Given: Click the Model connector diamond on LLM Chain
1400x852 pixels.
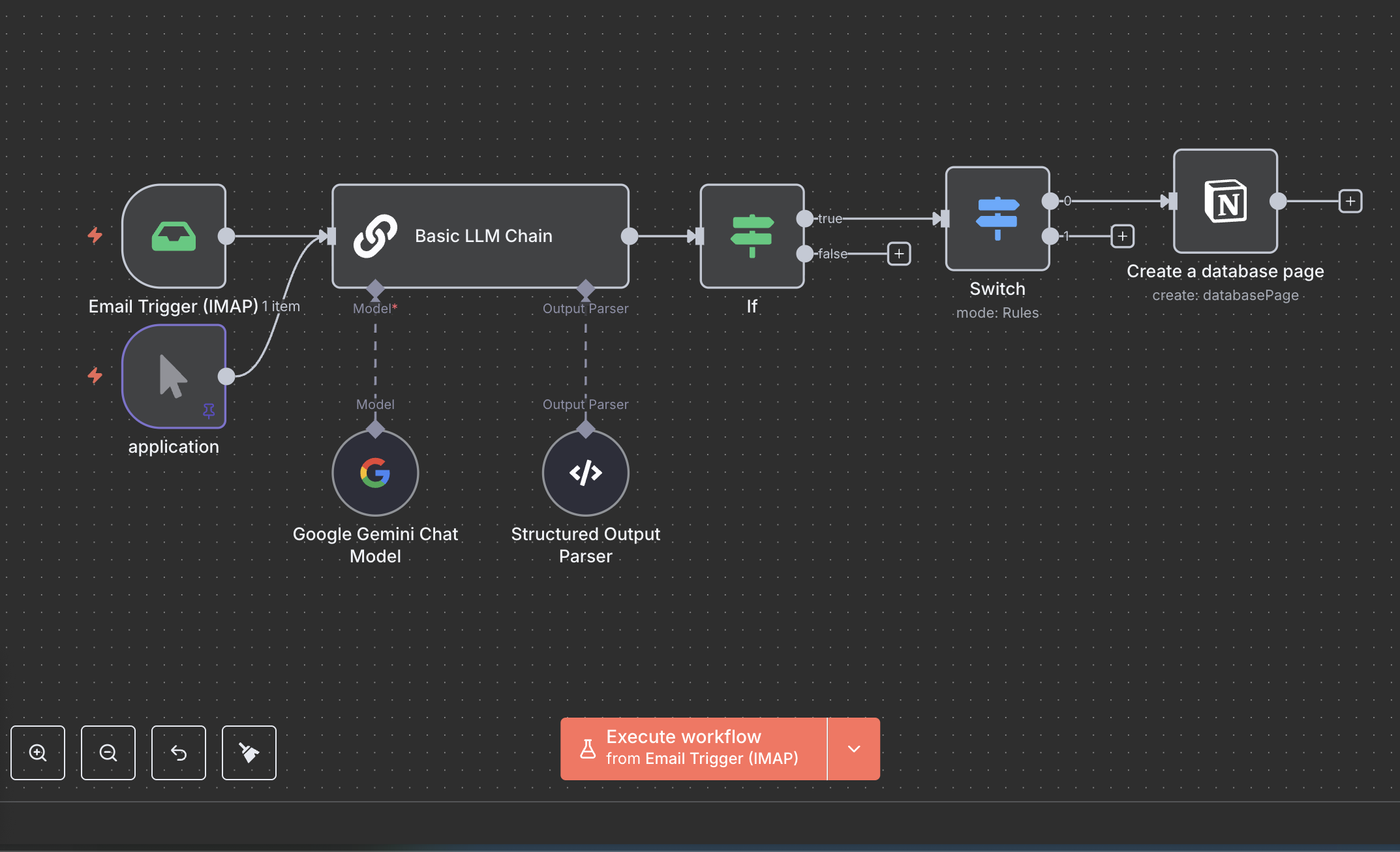Looking at the screenshot, I should (375, 288).
